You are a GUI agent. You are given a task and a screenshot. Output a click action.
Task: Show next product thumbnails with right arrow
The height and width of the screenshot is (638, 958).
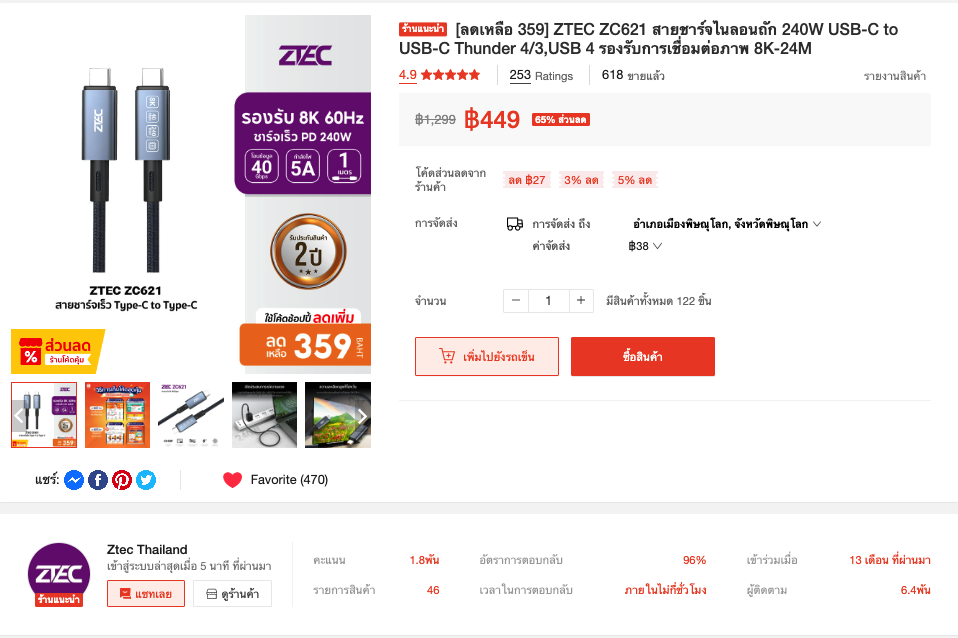tap(362, 416)
